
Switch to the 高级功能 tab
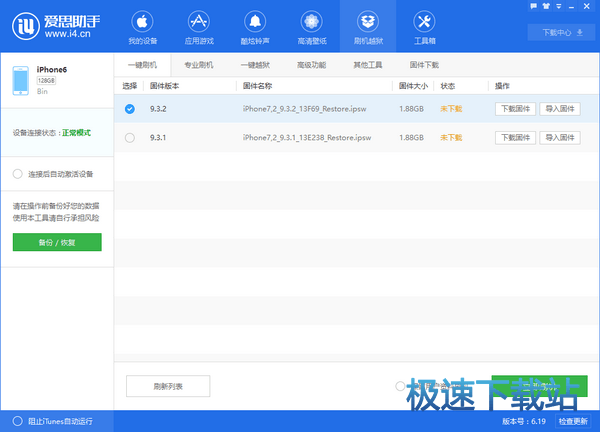[x=312, y=65]
